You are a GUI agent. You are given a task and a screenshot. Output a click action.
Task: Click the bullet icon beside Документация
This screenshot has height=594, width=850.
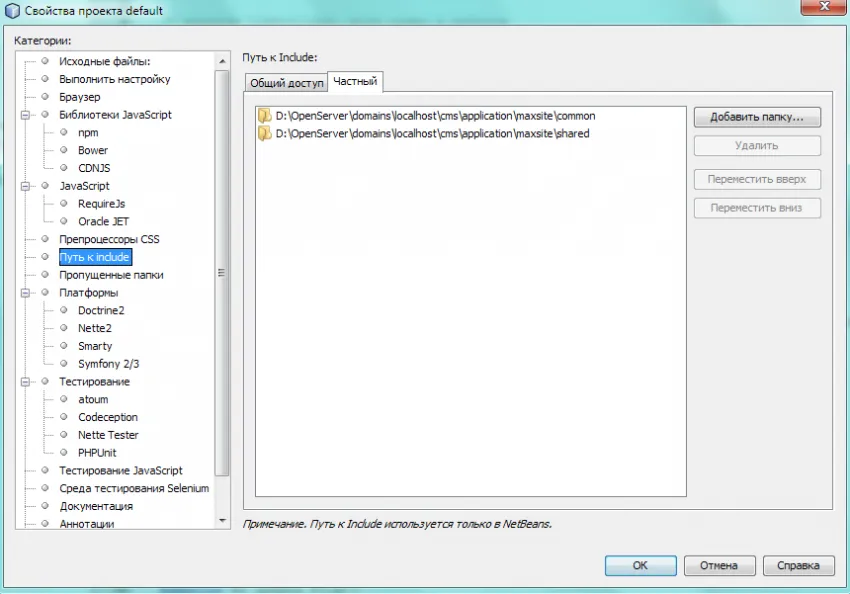(45, 506)
